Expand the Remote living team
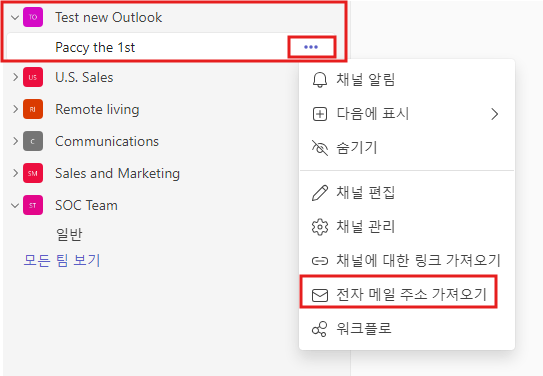 click(15, 109)
